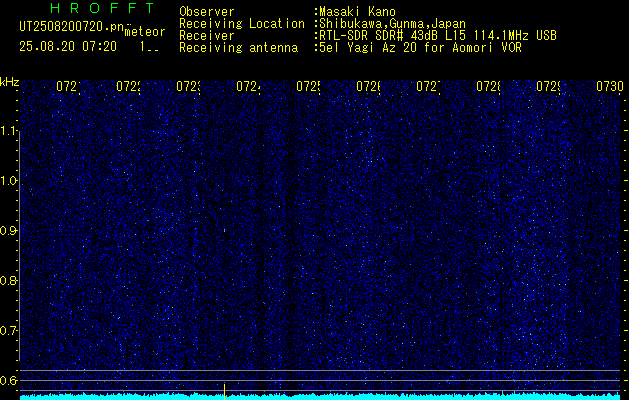Click the RTL-SDR SDR# receiver details text

[x=438, y=36]
